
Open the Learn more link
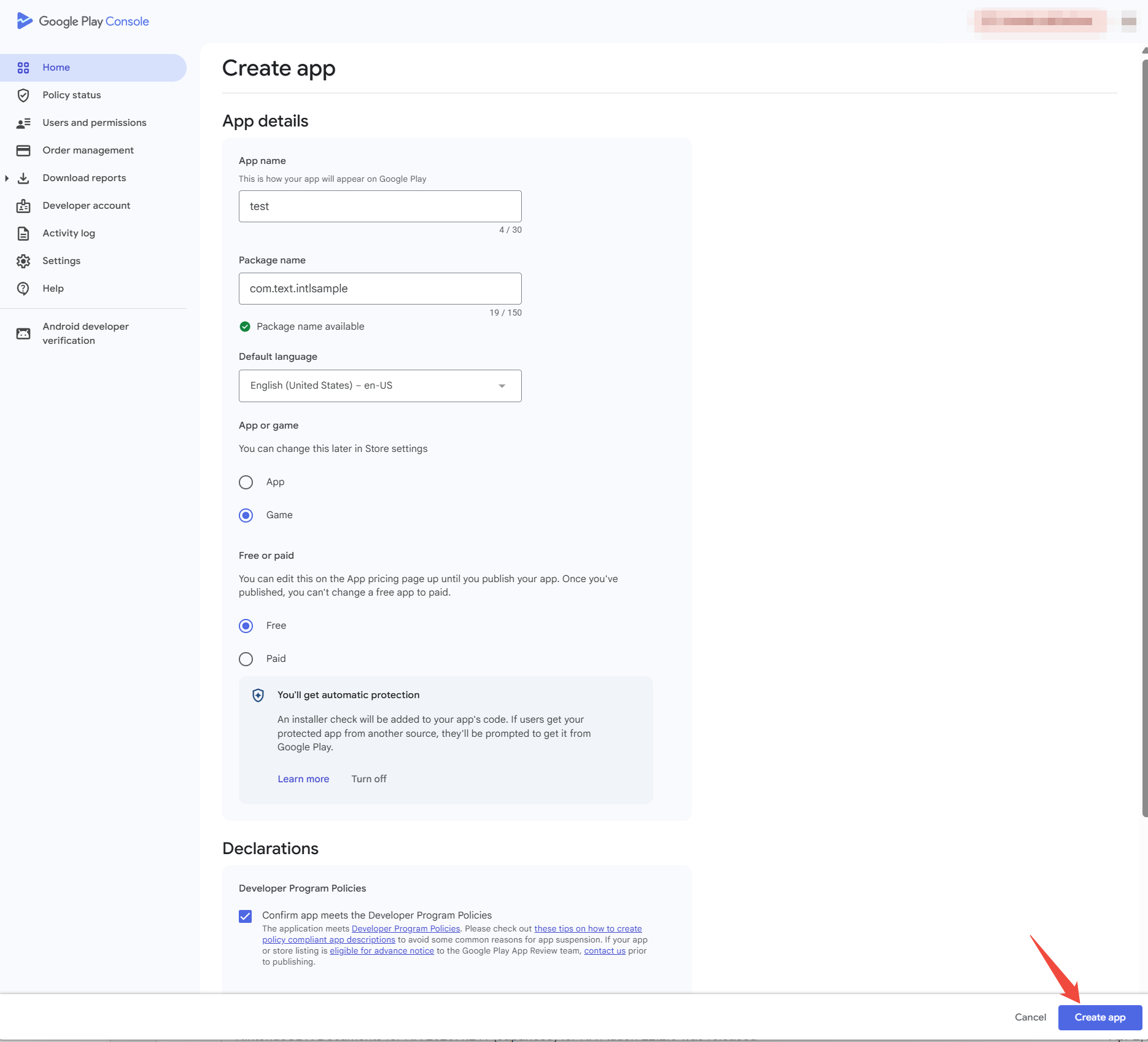click(x=303, y=779)
